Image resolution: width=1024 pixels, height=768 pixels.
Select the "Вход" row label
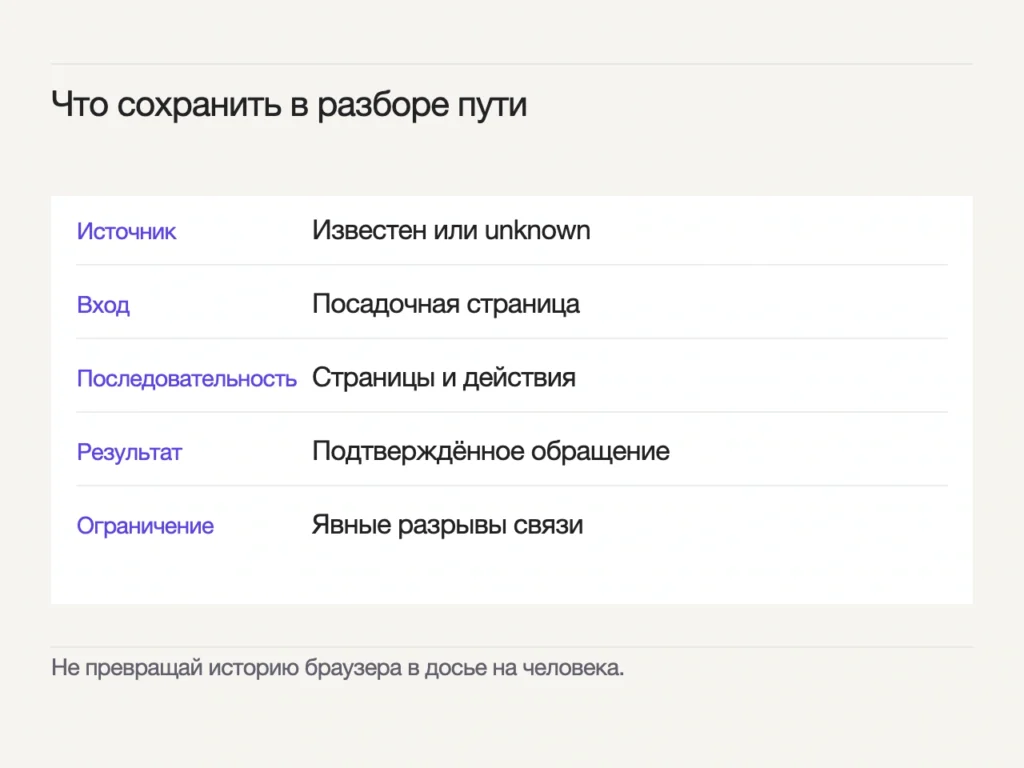tap(103, 305)
